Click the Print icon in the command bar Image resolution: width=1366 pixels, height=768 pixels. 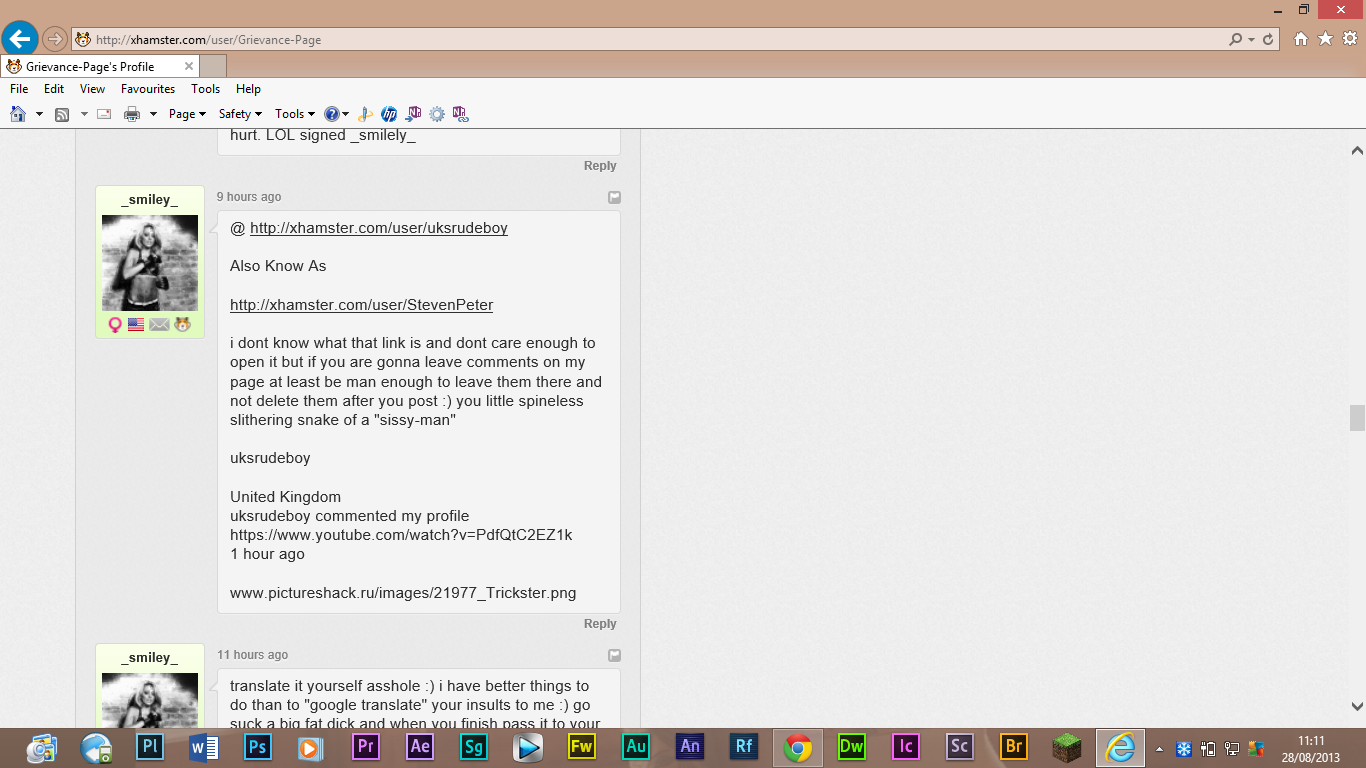point(132,114)
